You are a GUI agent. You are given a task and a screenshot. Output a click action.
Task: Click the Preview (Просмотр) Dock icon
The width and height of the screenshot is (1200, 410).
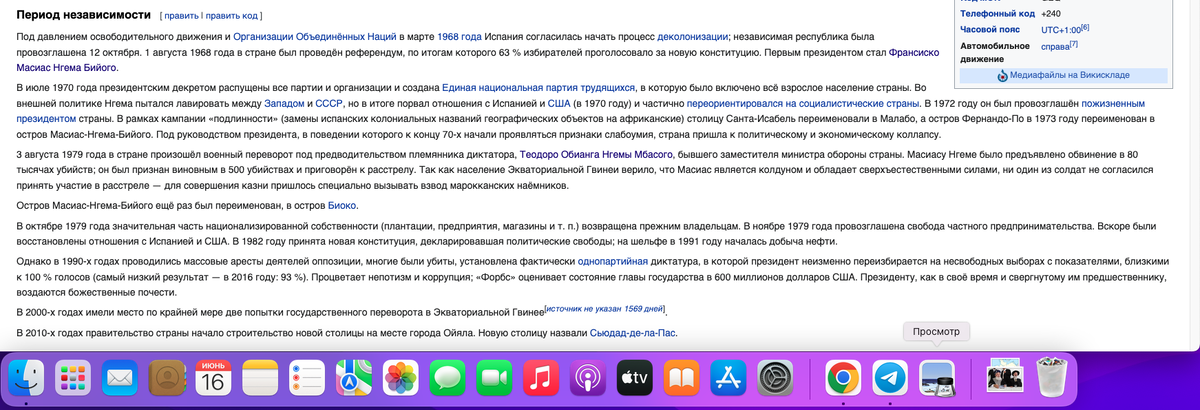[x=937, y=378]
